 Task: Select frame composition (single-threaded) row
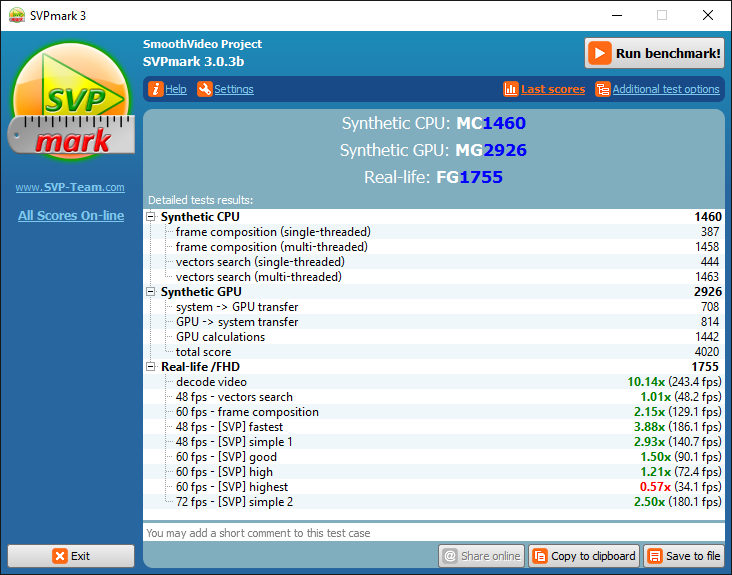[x=434, y=231]
